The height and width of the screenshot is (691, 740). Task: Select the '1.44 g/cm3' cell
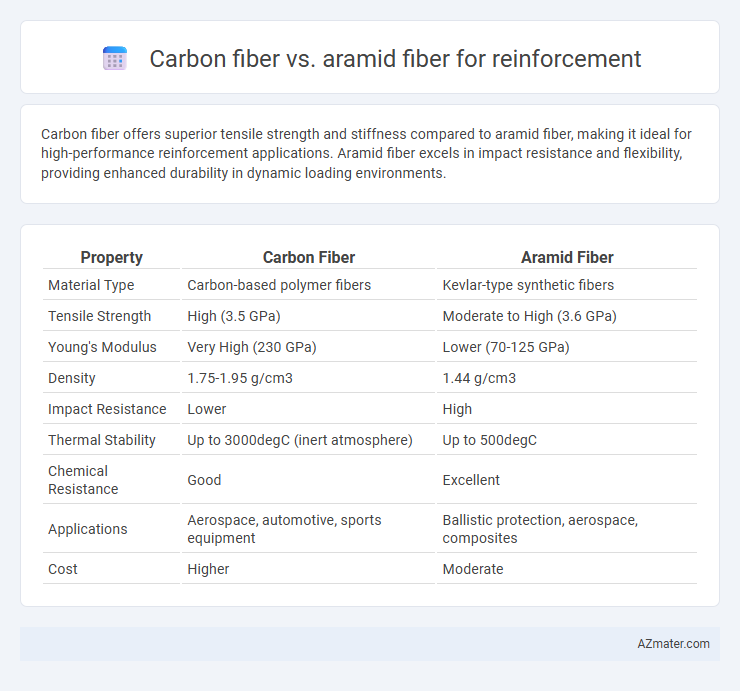479,378
